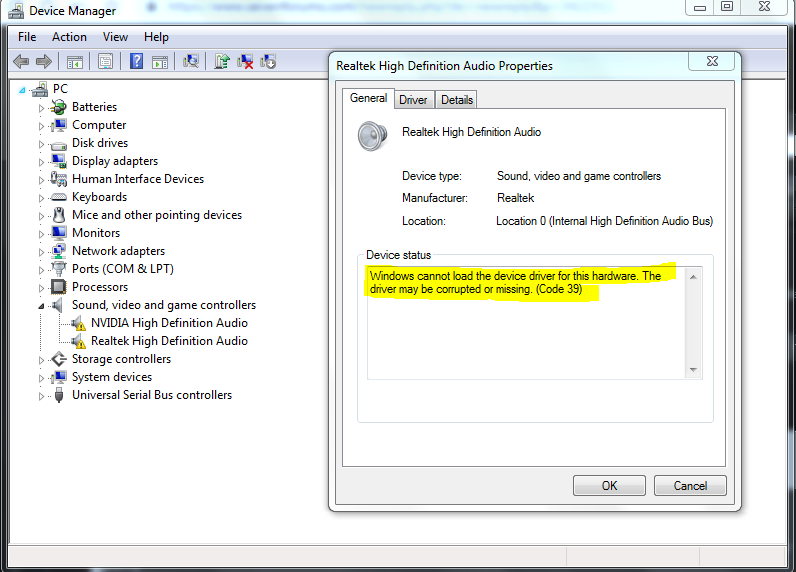Select NVIDIA High Definition Audio device
The width and height of the screenshot is (796, 572).
(x=169, y=323)
